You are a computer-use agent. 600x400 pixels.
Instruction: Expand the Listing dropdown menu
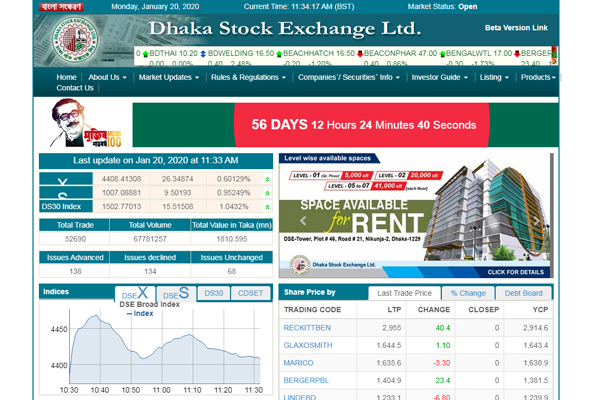tap(494, 77)
